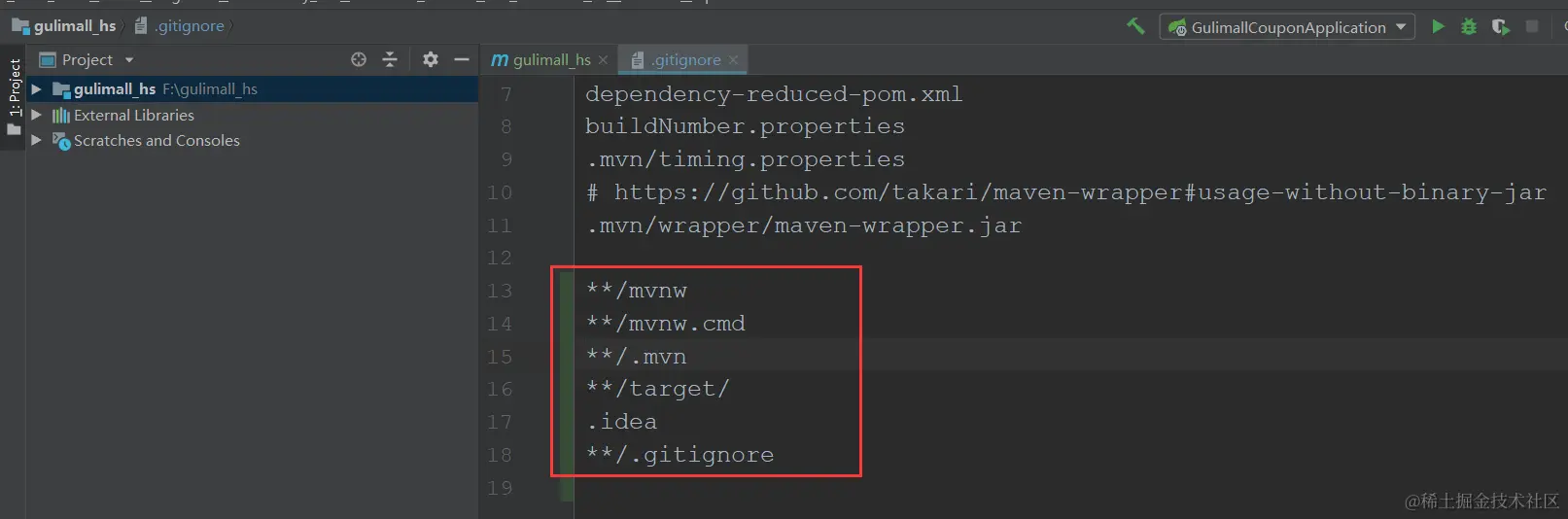Select the .gitignore breadcrumb

180,26
